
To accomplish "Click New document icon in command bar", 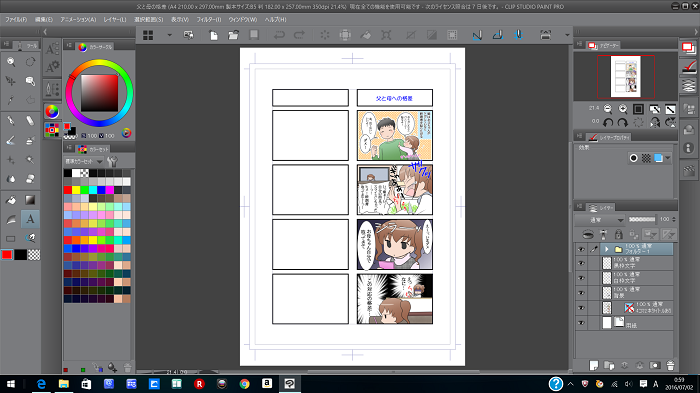I will [x=213, y=35].
